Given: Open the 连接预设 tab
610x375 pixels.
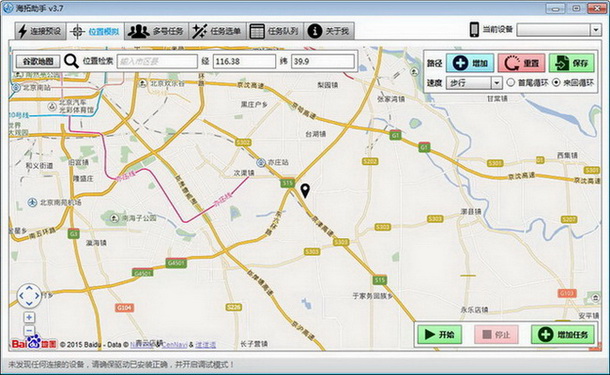Looking at the screenshot, I should [40, 31].
